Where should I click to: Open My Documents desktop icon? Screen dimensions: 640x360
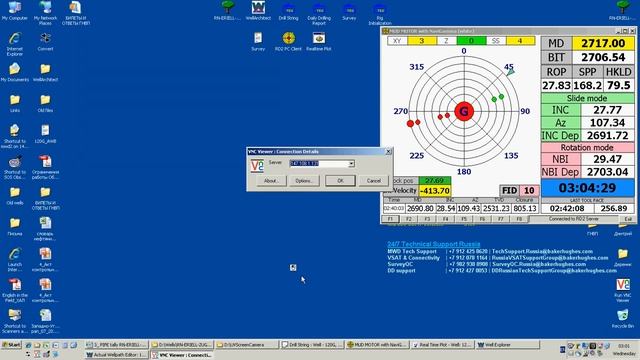(x=15, y=72)
